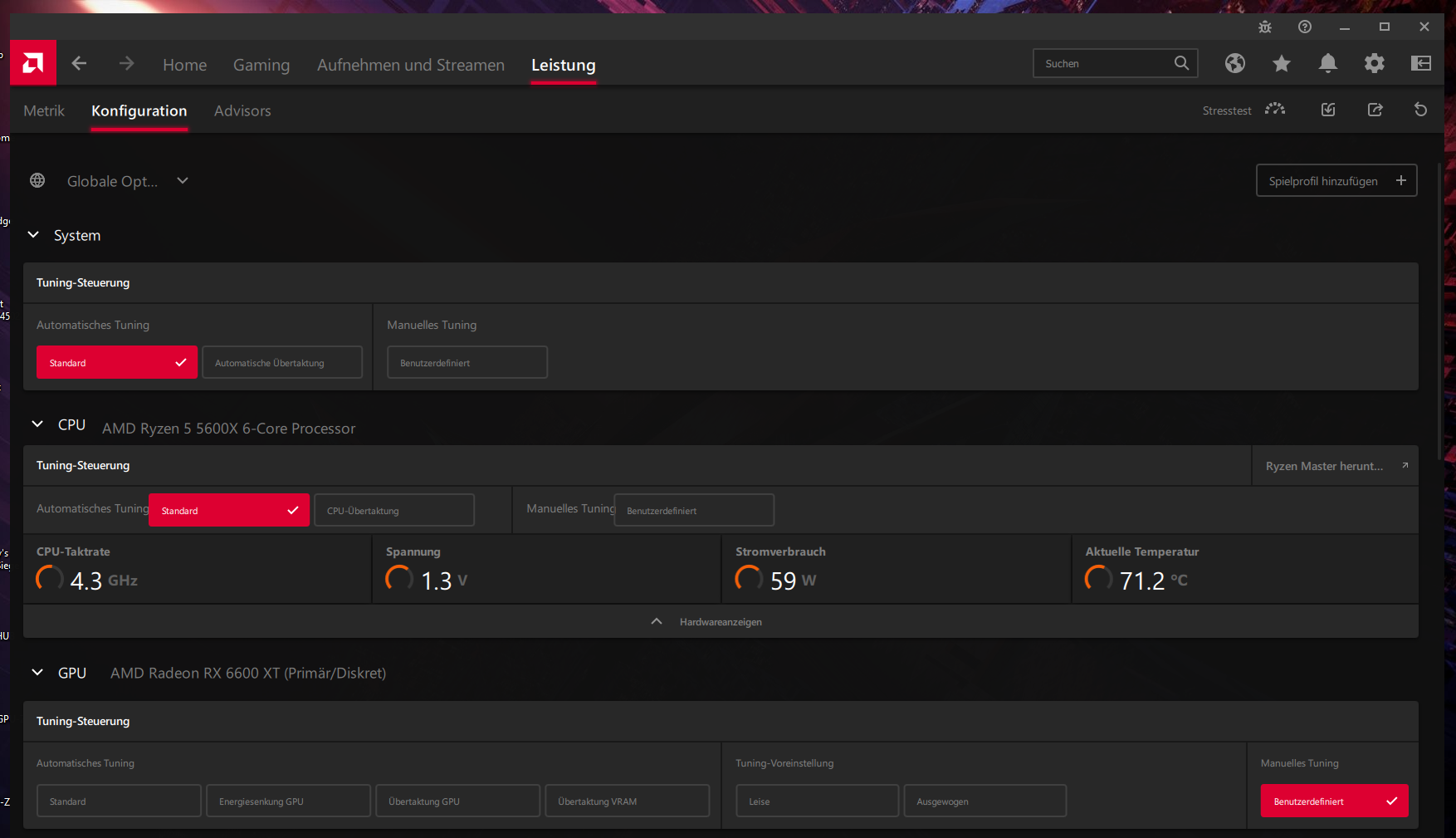Click the load profile icon
Viewport: 1456px width, 838px height.
[x=1328, y=110]
